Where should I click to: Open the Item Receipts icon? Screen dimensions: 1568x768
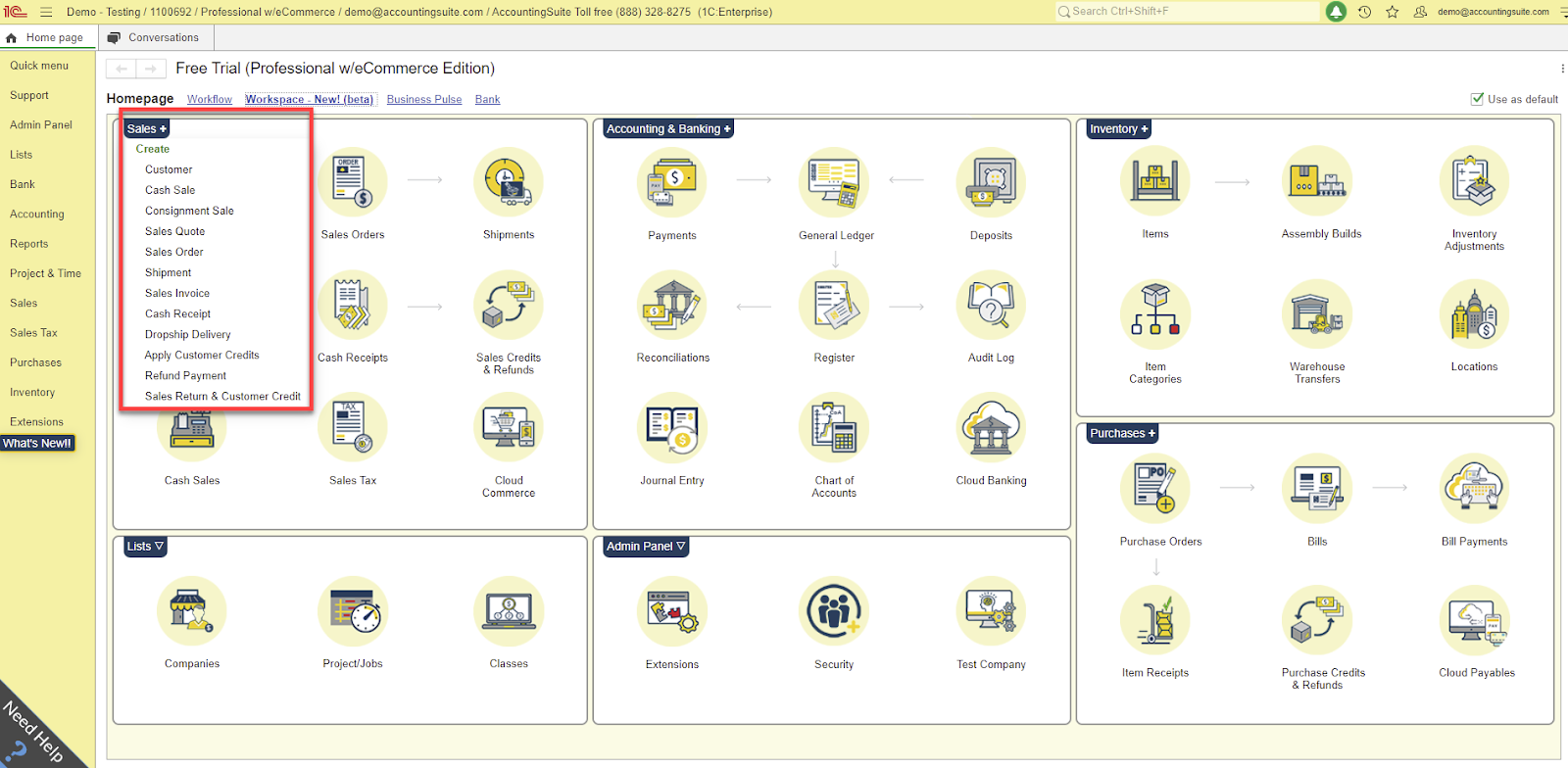[1155, 620]
